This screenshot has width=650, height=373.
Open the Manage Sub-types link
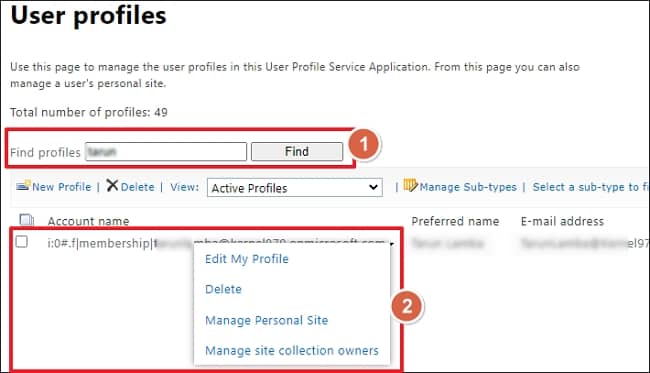click(468, 187)
